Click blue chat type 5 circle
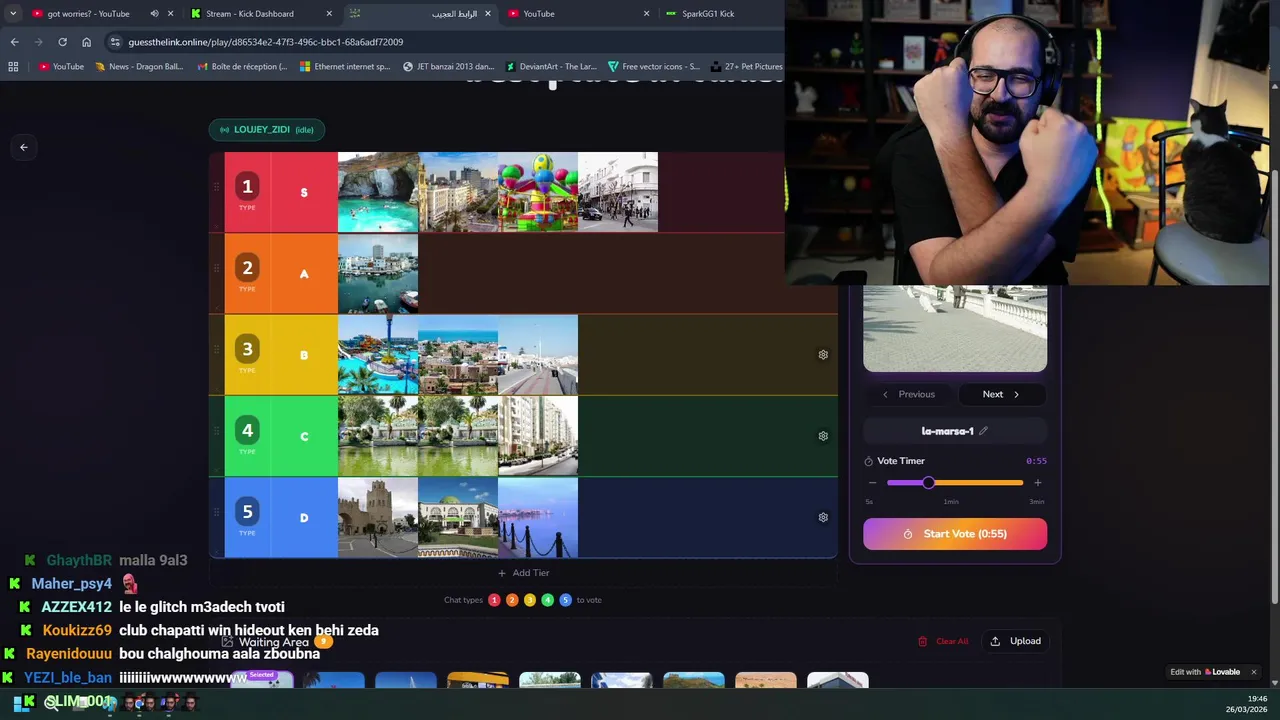 tap(565, 600)
